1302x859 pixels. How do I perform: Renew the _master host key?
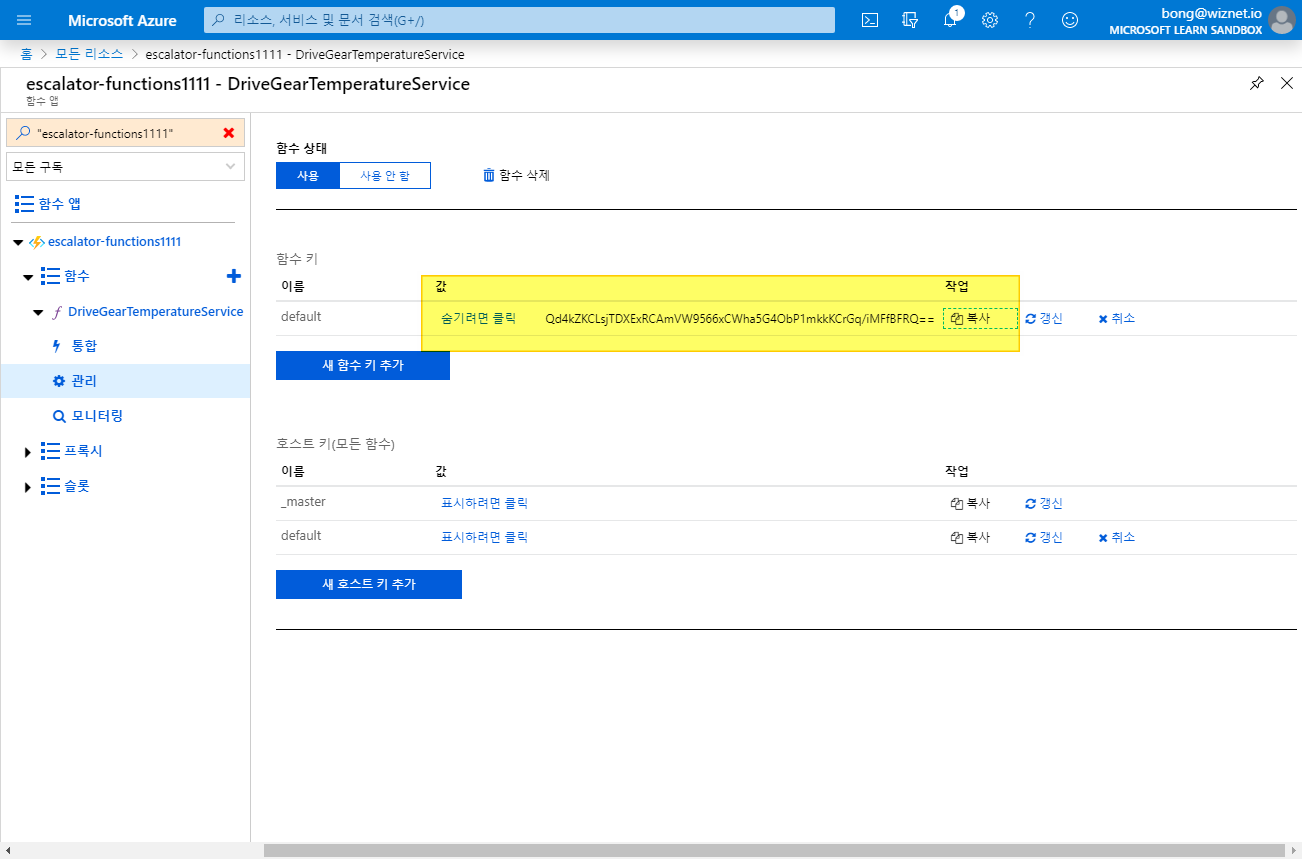click(1044, 504)
